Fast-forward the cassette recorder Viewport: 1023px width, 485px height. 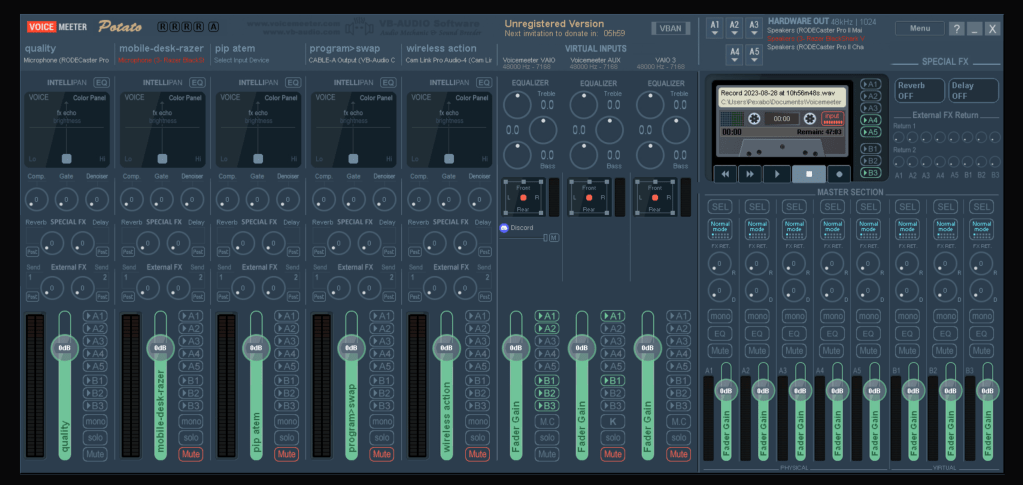tap(750, 174)
